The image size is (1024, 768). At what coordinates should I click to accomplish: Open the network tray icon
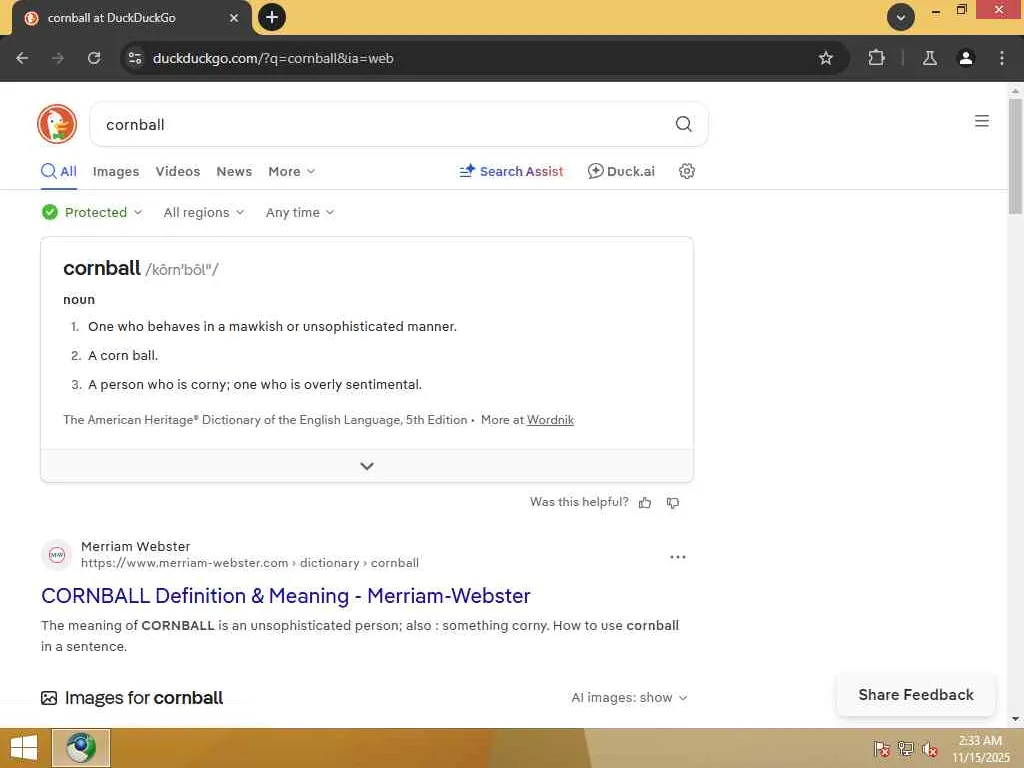click(x=906, y=749)
